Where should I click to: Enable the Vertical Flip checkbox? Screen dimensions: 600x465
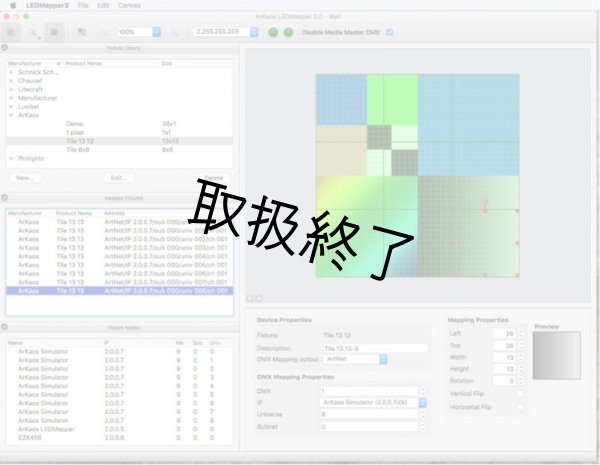520,393
